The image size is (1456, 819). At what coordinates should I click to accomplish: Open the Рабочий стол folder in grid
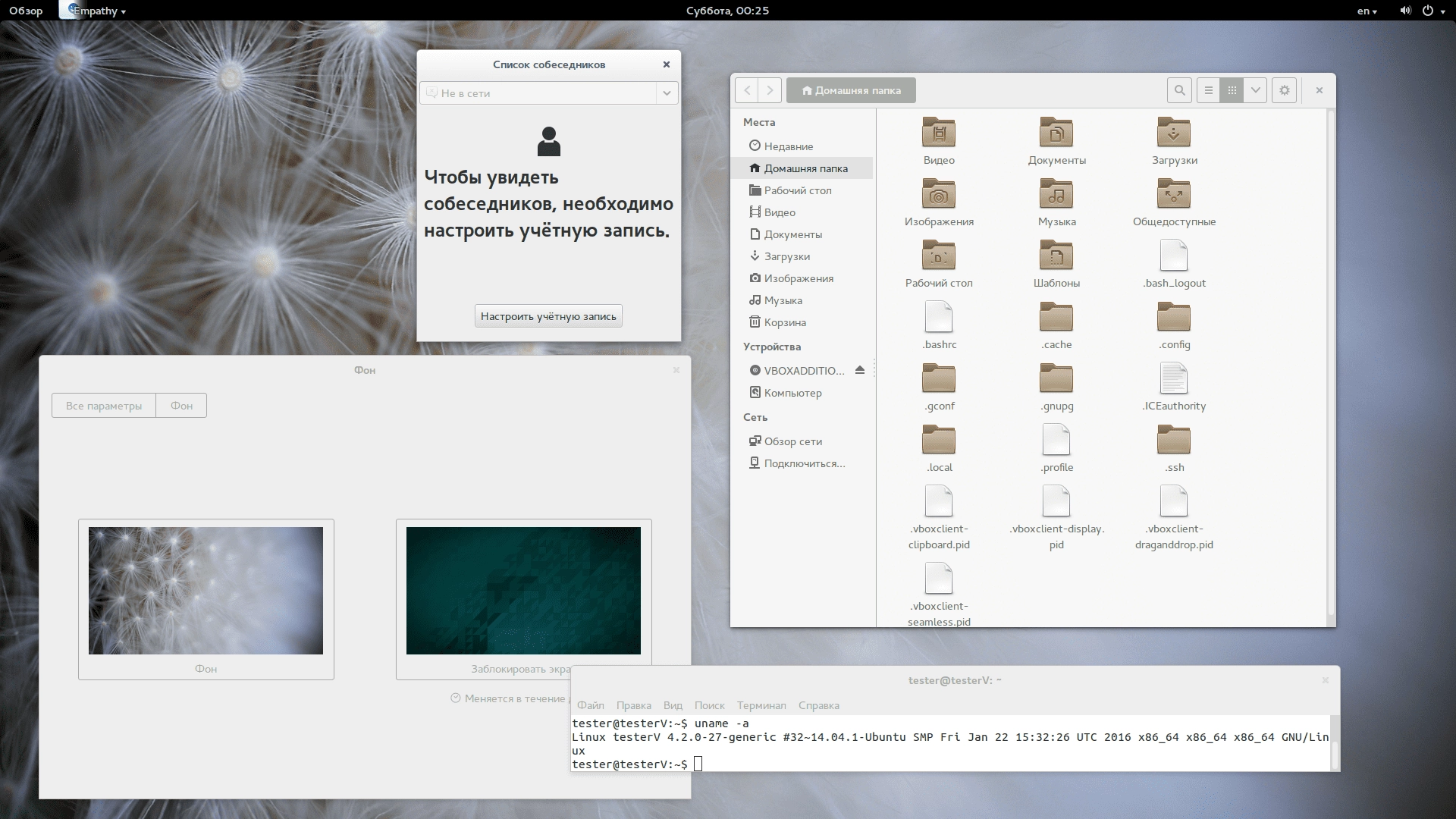tap(939, 256)
